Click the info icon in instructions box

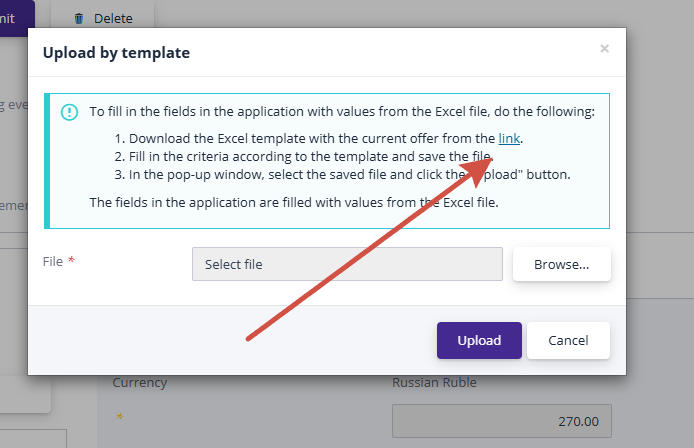point(69,112)
